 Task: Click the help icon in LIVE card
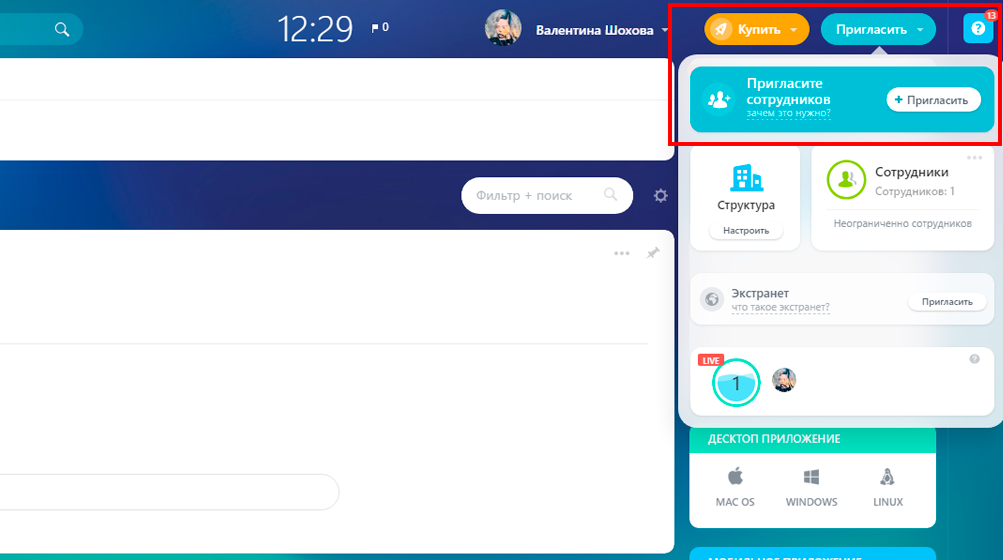tap(974, 359)
